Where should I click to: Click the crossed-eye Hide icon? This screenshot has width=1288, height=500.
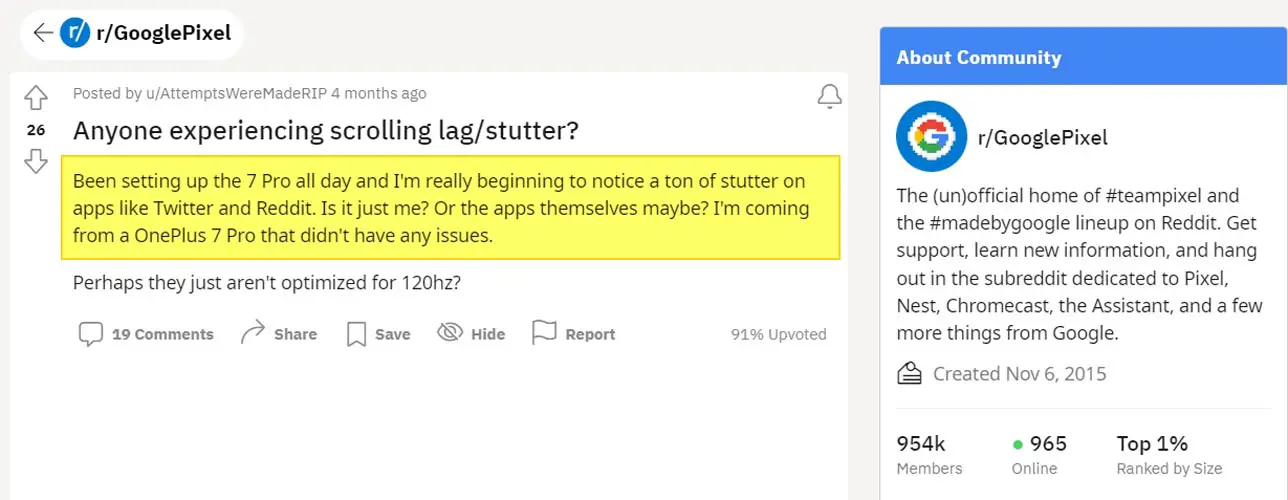click(x=450, y=333)
